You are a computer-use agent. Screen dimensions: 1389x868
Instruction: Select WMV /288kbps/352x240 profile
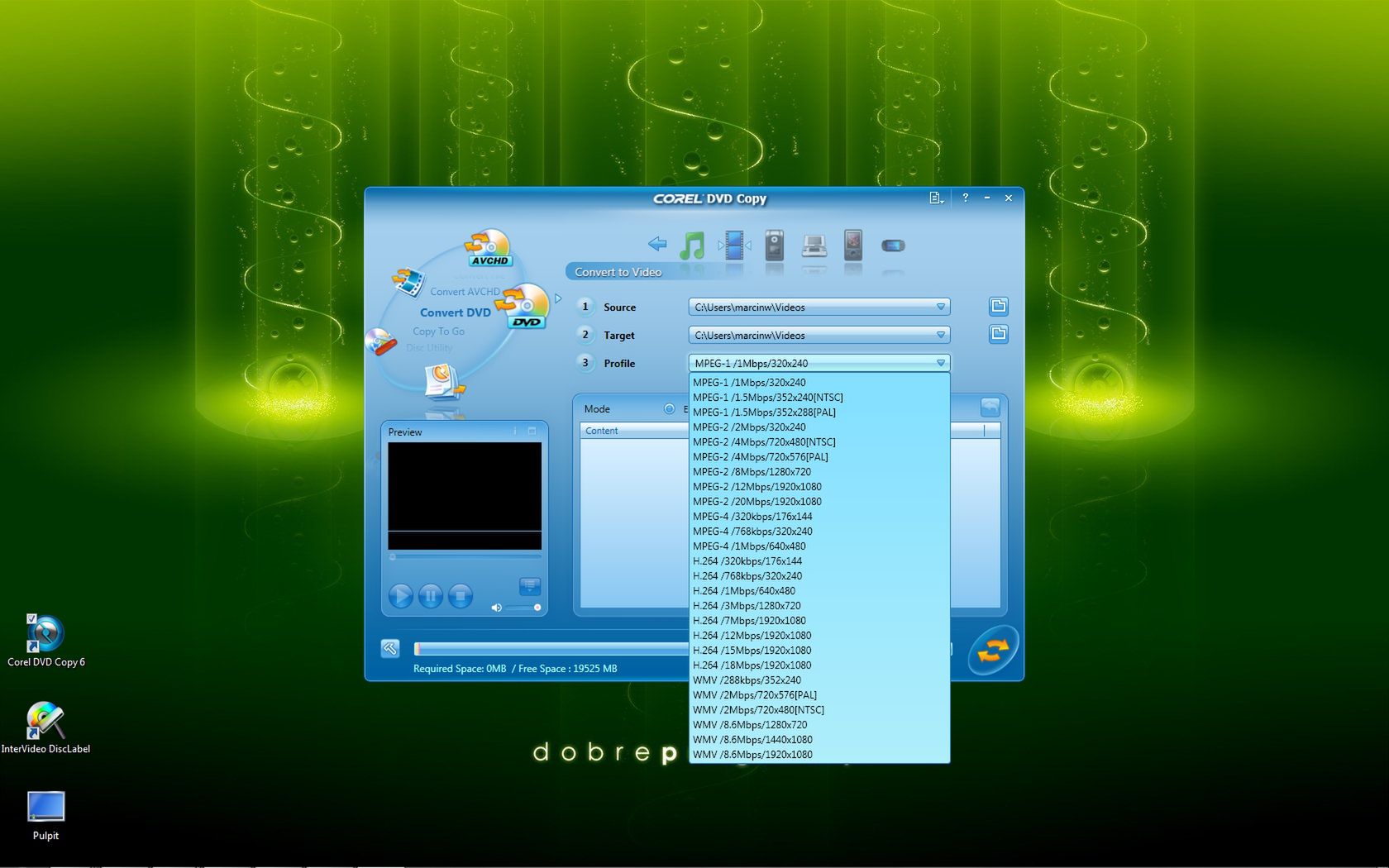click(819, 680)
